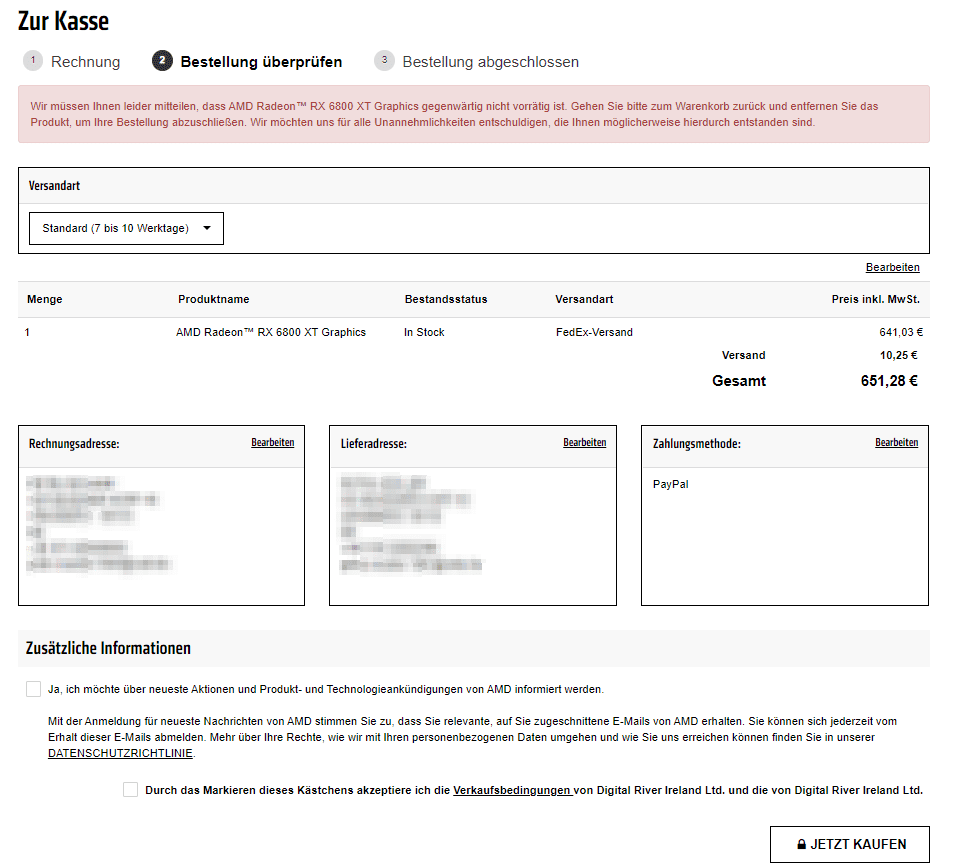Click the price '641,03 €'
This screenshot has height=868, width=976.
click(901, 333)
